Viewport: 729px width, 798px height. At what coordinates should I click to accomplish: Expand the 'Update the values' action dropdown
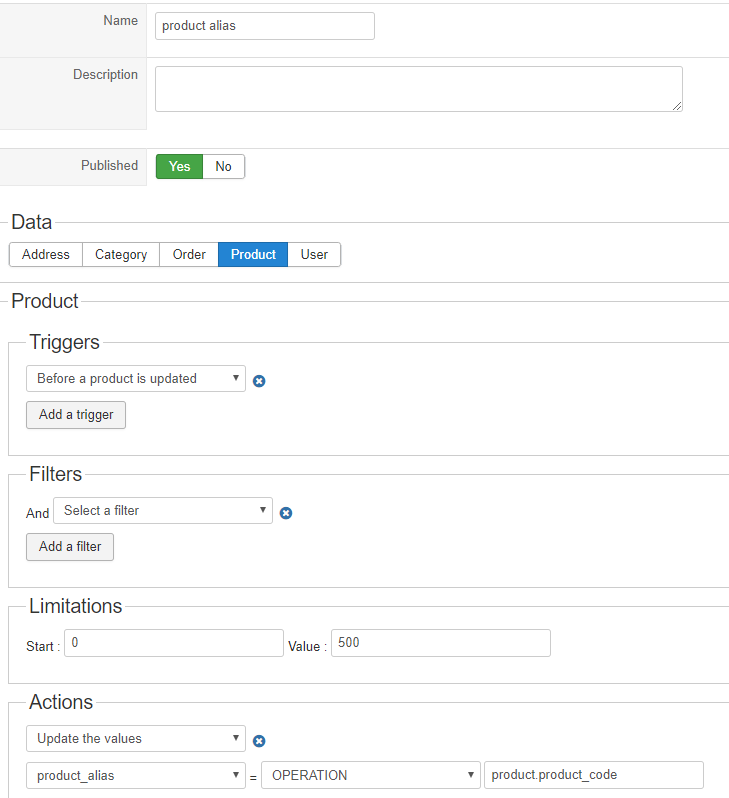tap(136, 738)
